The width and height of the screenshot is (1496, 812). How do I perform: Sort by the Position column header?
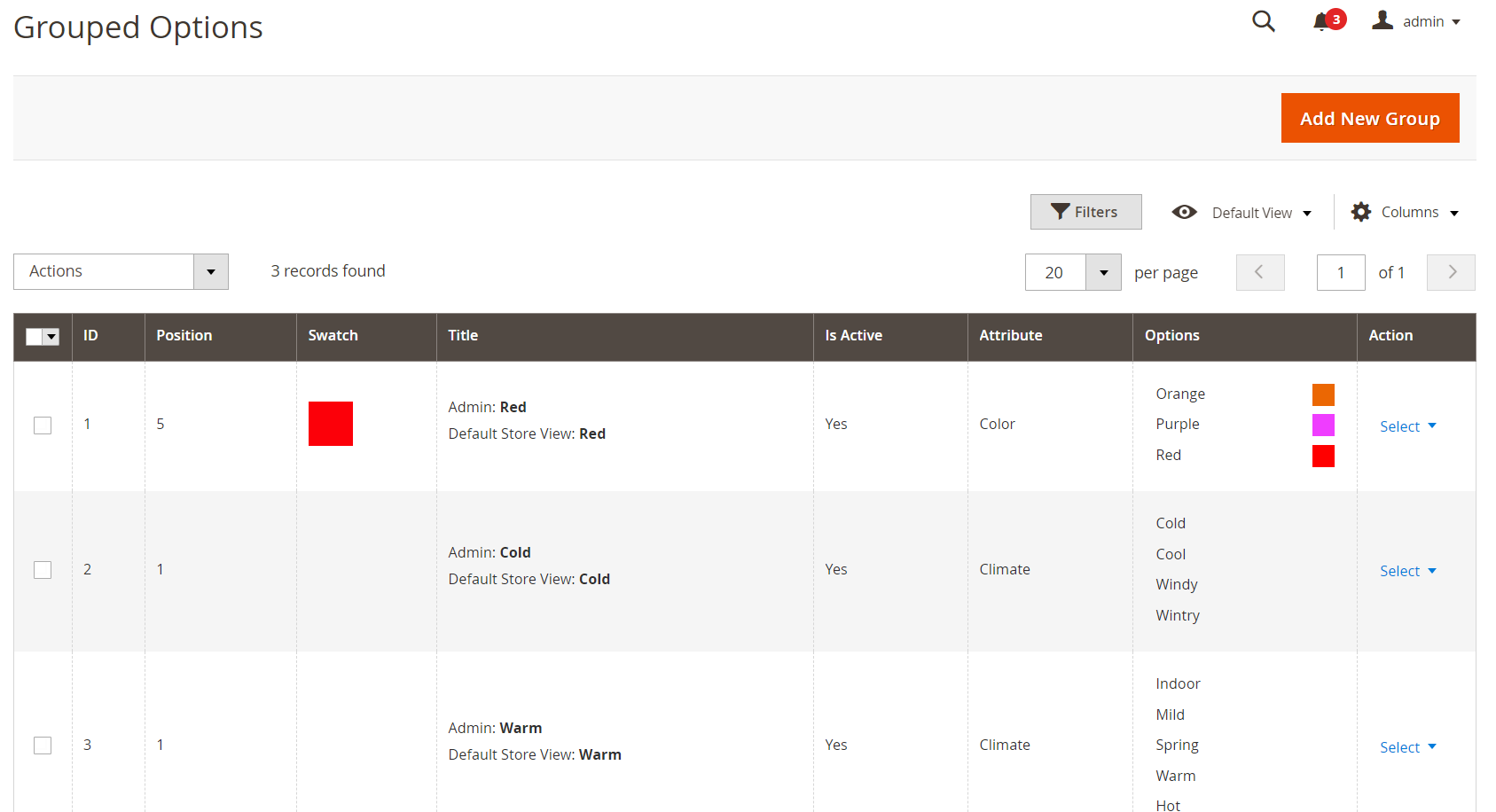click(184, 335)
